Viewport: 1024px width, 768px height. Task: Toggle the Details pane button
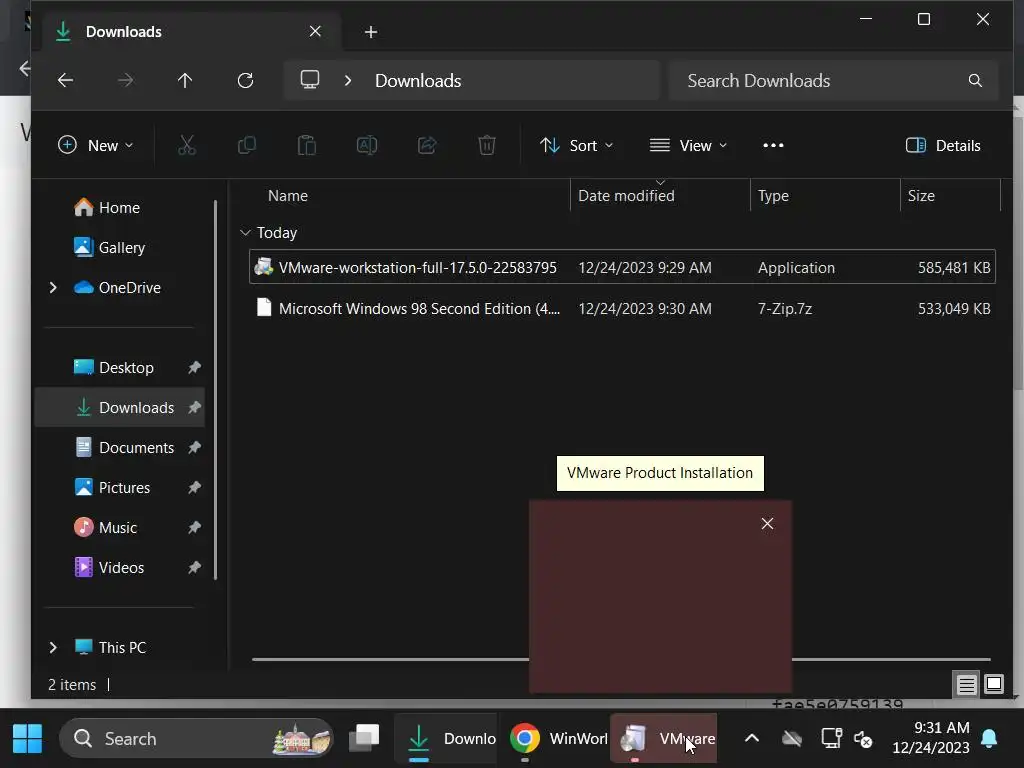point(943,145)
